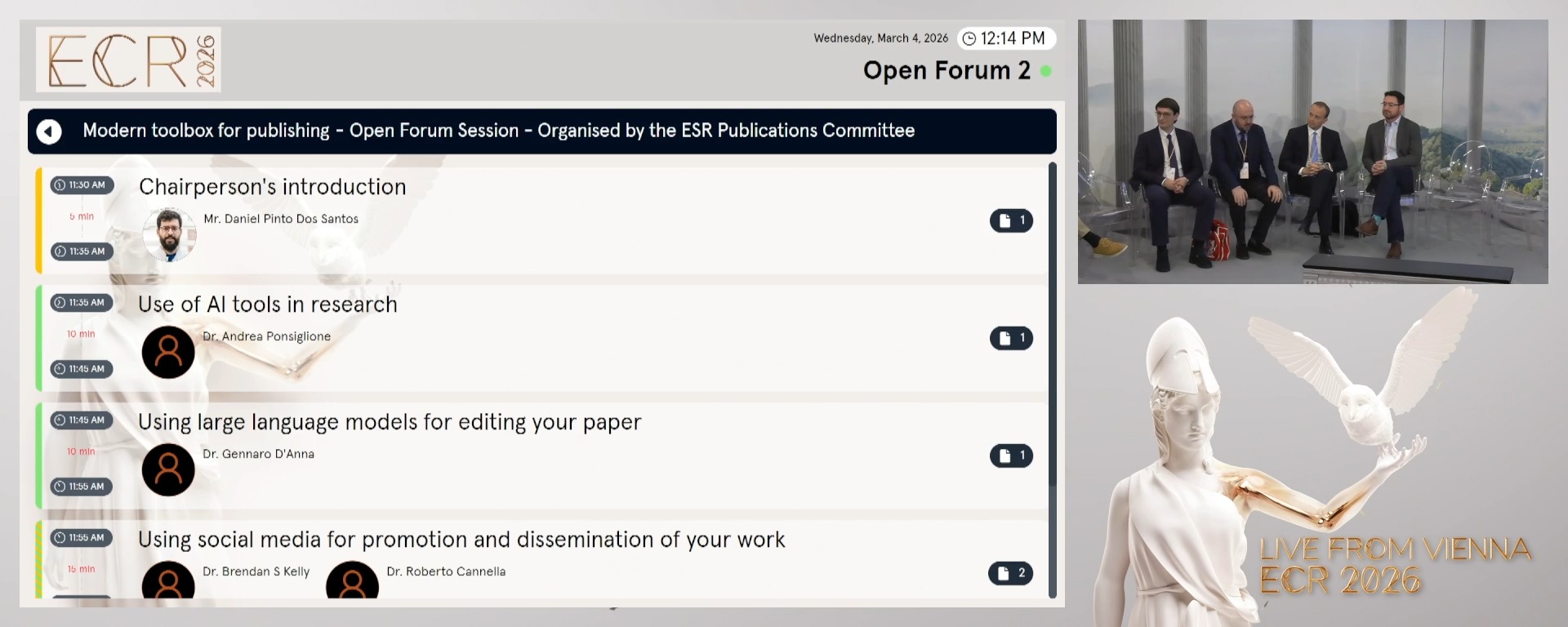
Task: Select speaker name Dr. Gennaro D'Anna
Action: [258, 454]
